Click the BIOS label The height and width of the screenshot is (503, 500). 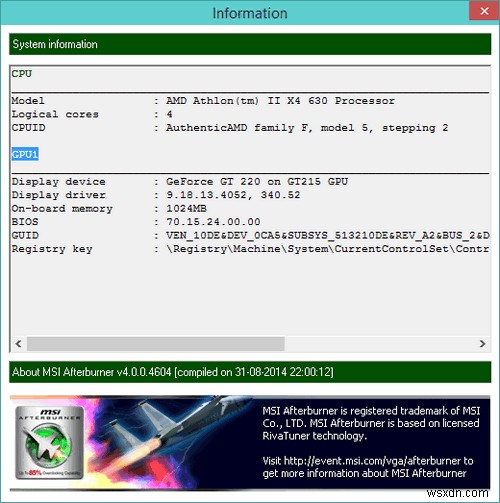click(x=25, y=222)
